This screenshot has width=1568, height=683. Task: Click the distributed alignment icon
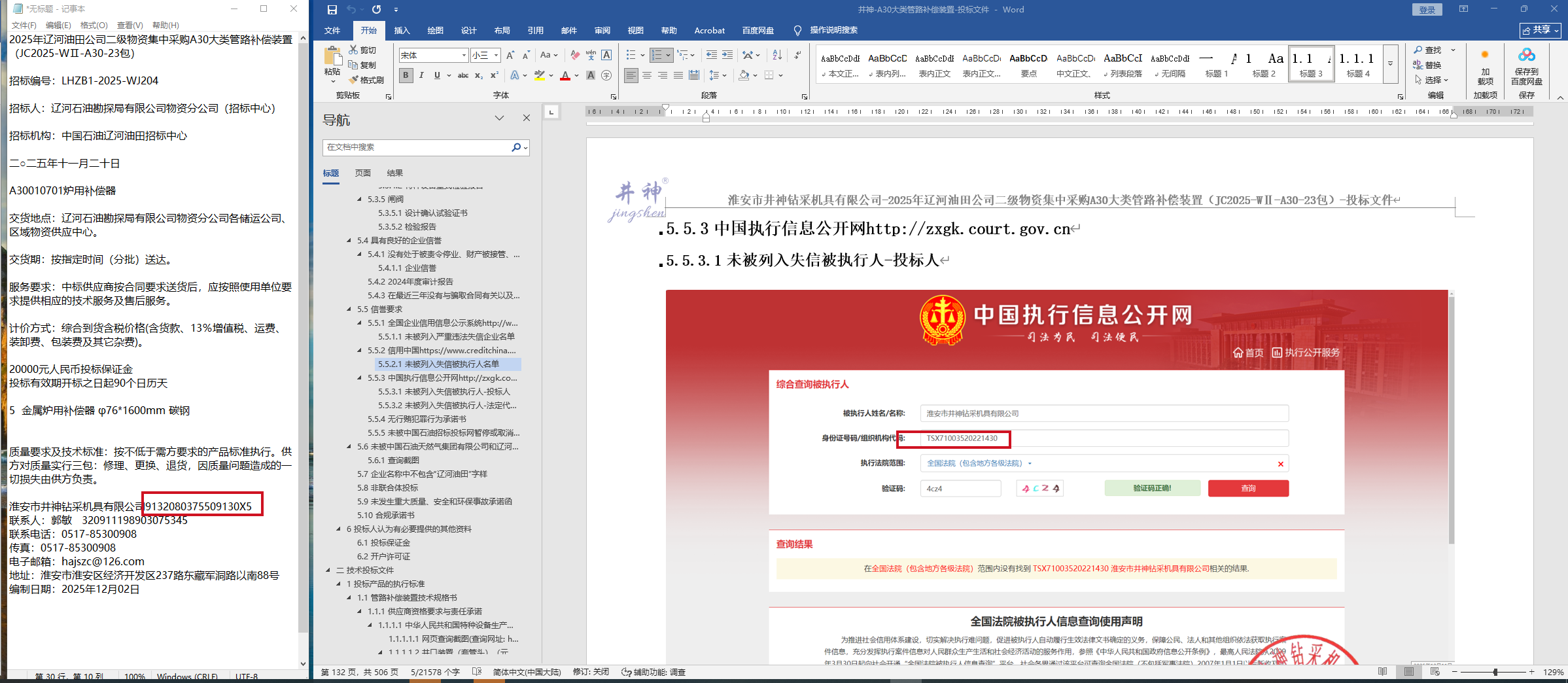[x=694, y=76]
